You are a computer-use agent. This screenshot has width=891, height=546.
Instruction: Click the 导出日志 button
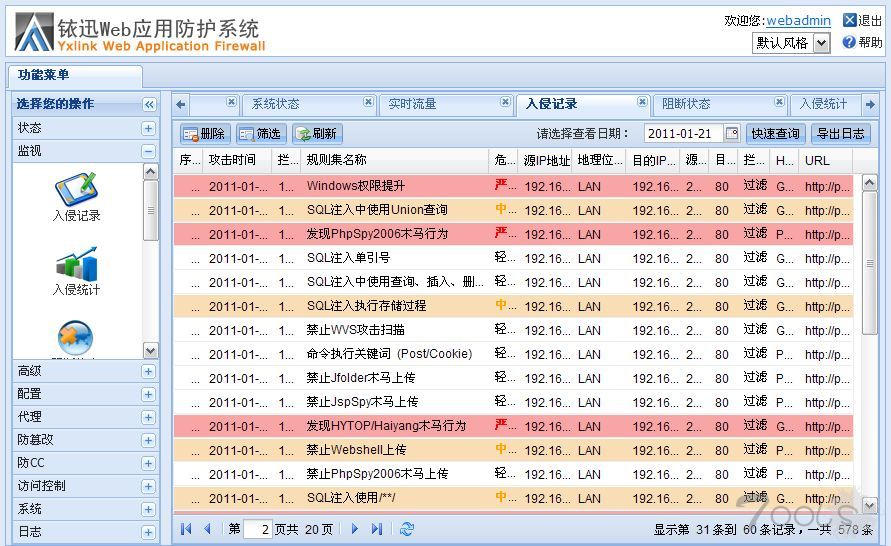click(x=841, y=133)
